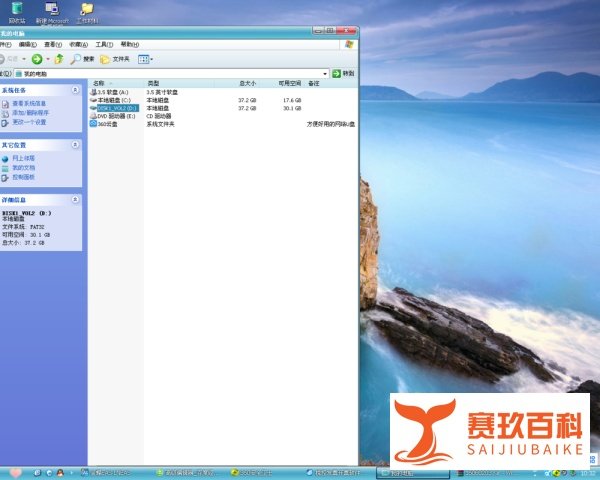600x480 pixels.
Task: Select the 3.5 floppy drive (A:)
Action: pos(112,92)
